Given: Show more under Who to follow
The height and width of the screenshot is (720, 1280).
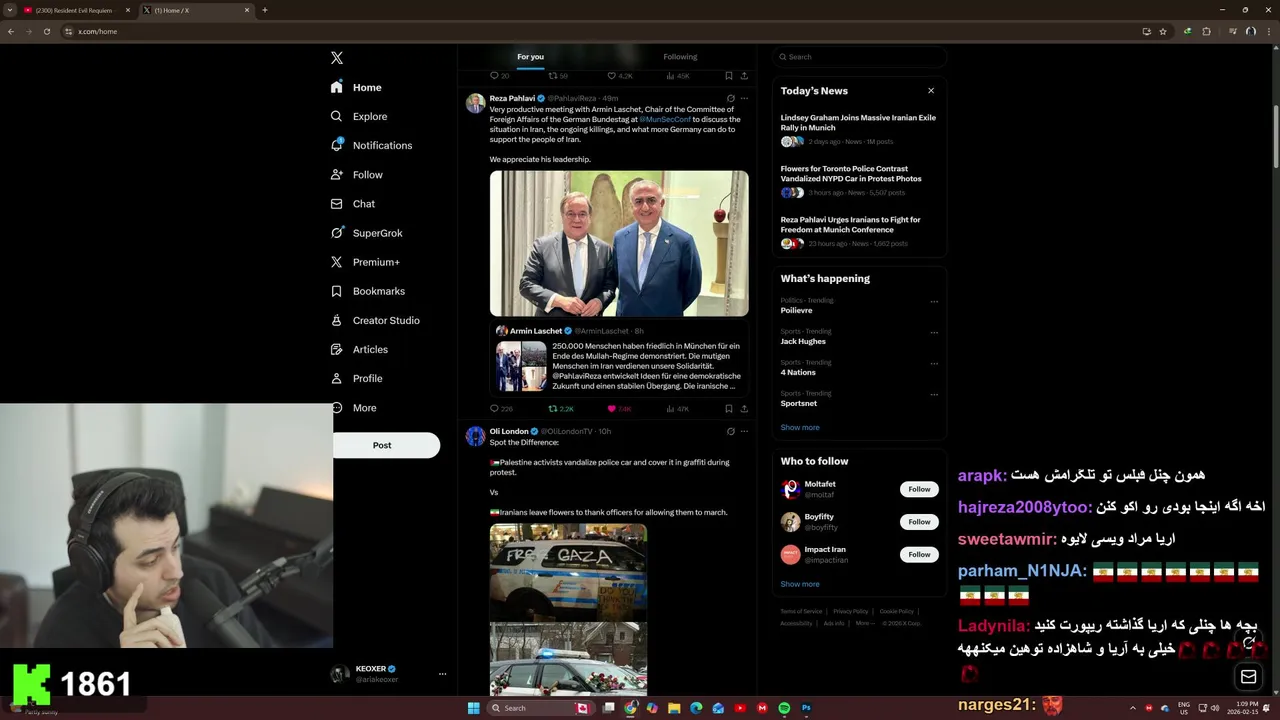Looking at the screenshot, I should pyautogui.click(x=800, y=584).
